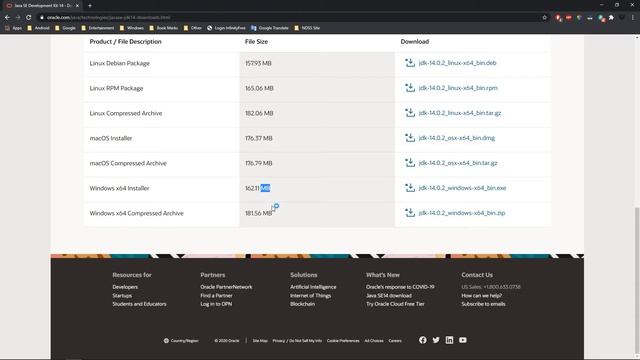Open Artificial Intelligence link

pyautogui.click(x=313, y=287)
